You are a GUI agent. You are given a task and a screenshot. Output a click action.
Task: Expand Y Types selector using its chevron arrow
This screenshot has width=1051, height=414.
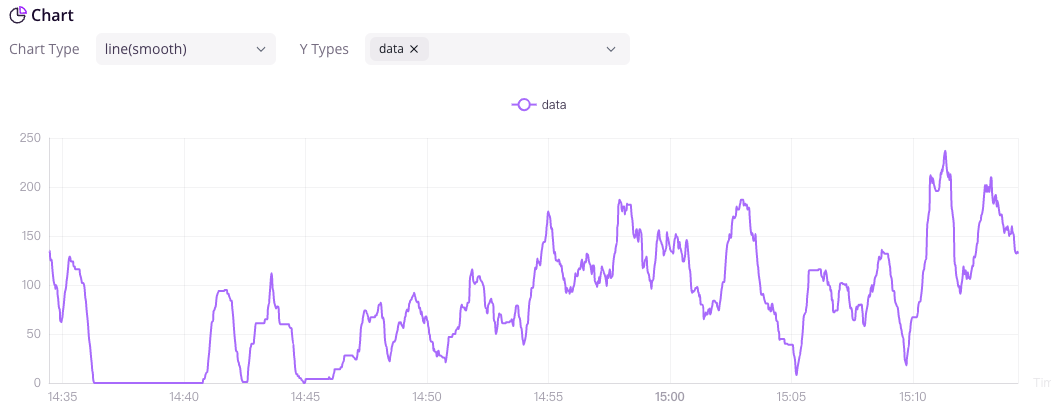(611, 49)
